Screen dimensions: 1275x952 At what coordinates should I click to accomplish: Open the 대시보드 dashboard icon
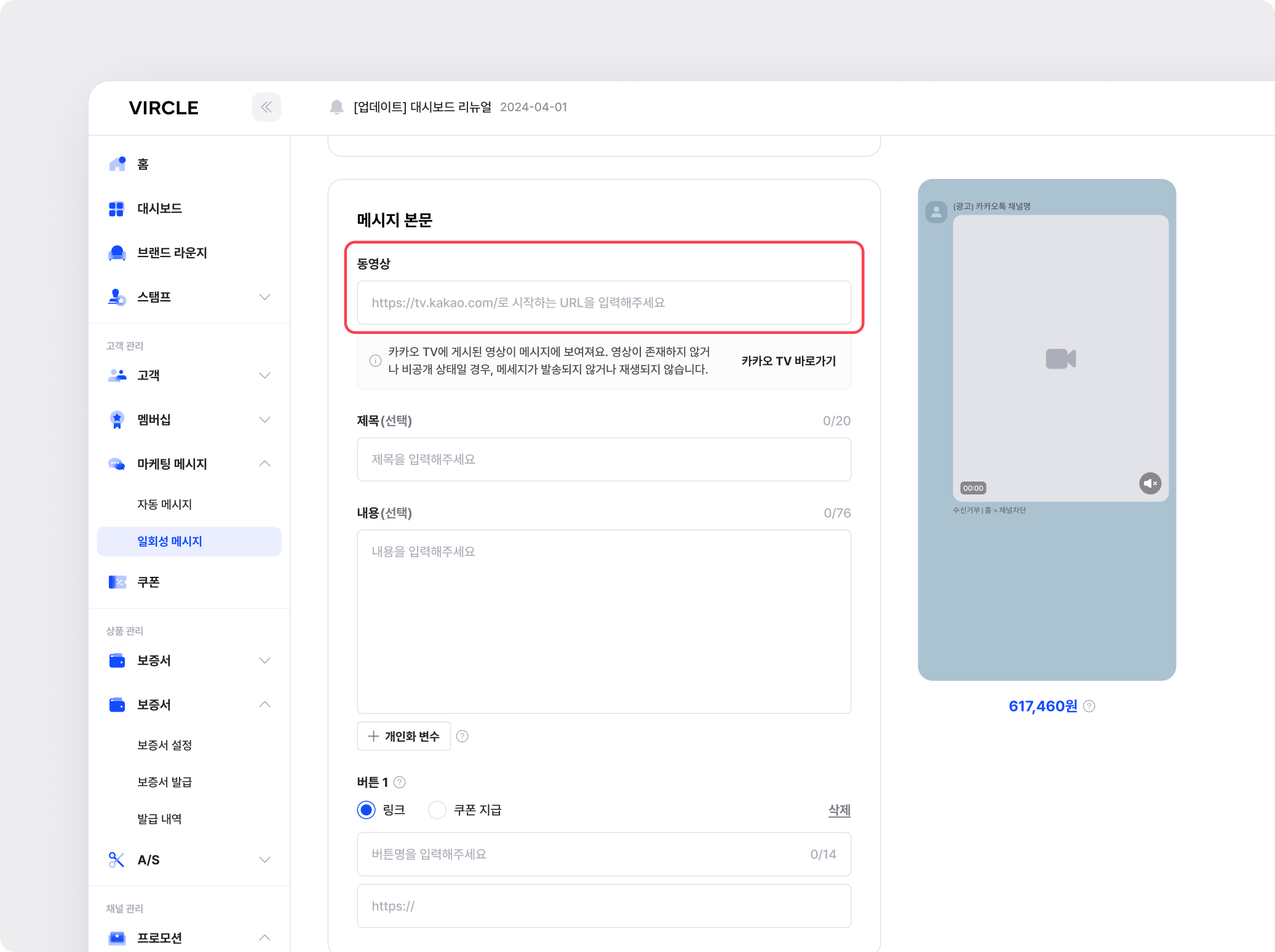tap(116, 208)
